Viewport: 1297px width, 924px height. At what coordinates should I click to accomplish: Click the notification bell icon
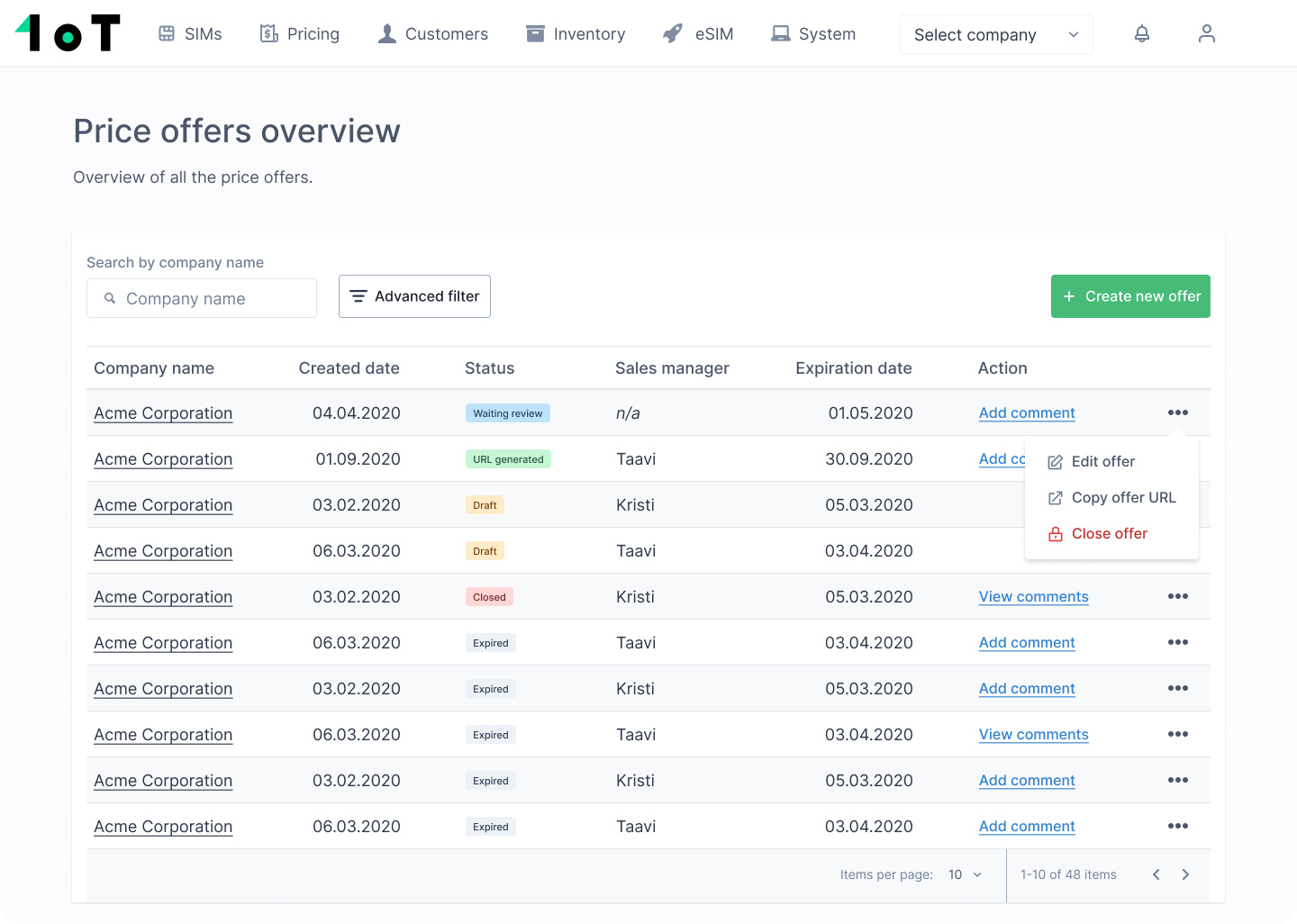pos(1141,34)
